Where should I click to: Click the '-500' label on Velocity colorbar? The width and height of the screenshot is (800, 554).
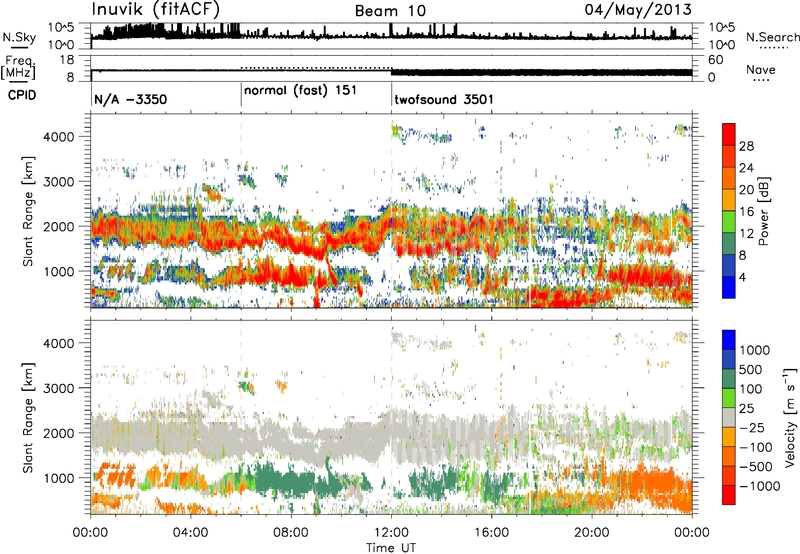[756, 467]
